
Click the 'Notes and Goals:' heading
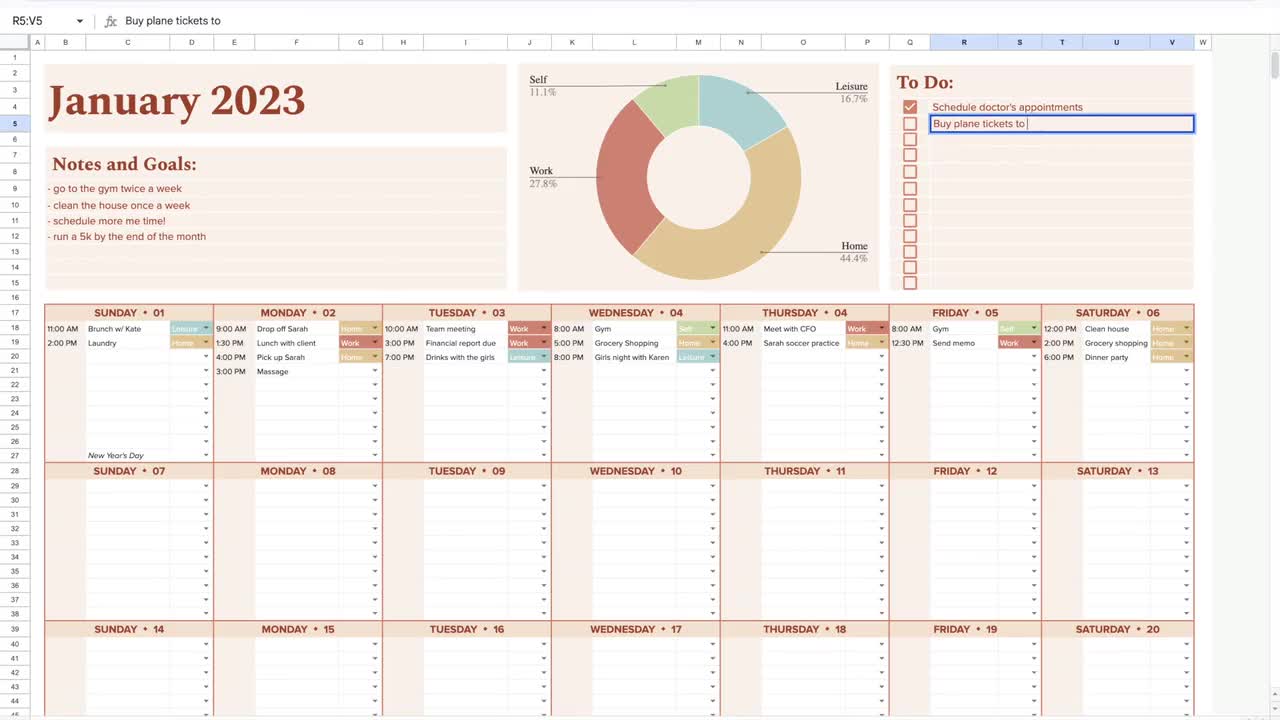[124, 164]
